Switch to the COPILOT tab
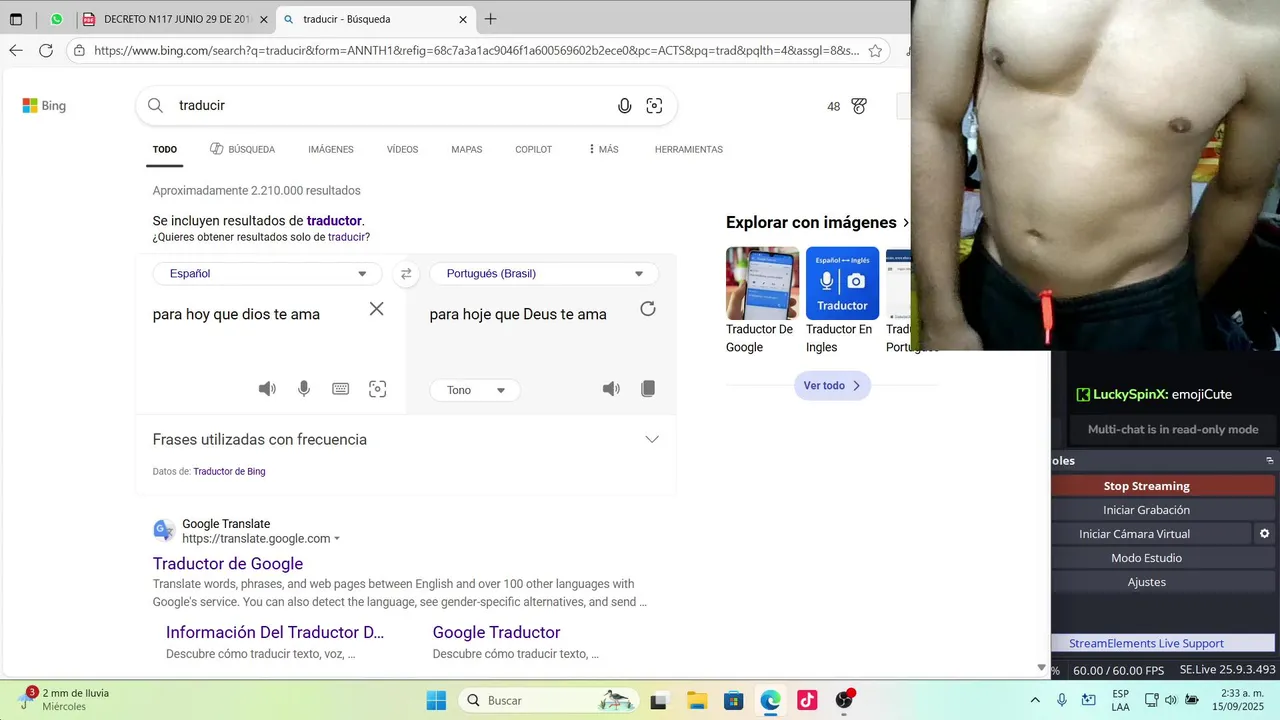This screenshot has width=1280, height=720. click(x=533, y=149)
